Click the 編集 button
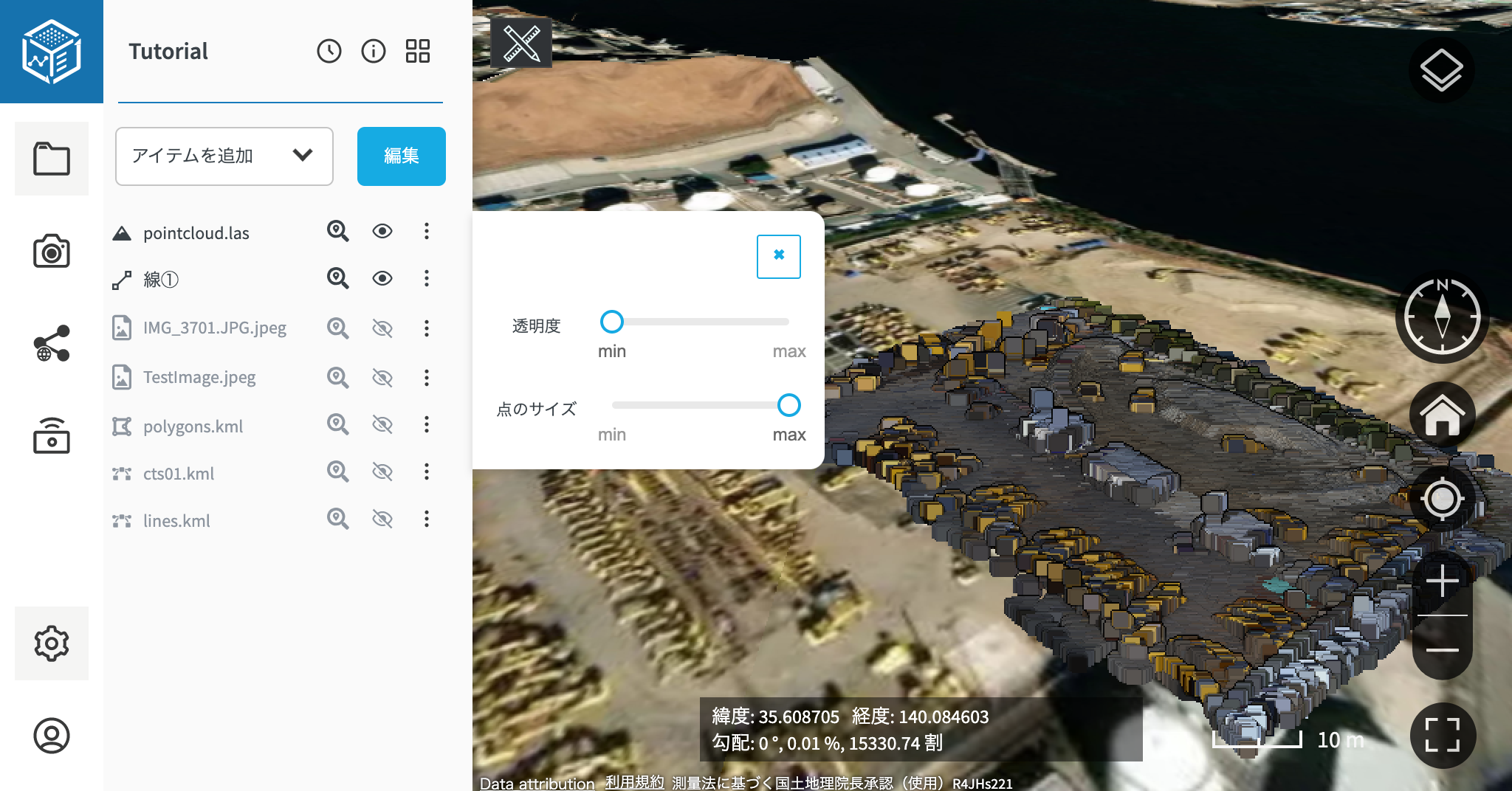 click(x=401, y=156)
